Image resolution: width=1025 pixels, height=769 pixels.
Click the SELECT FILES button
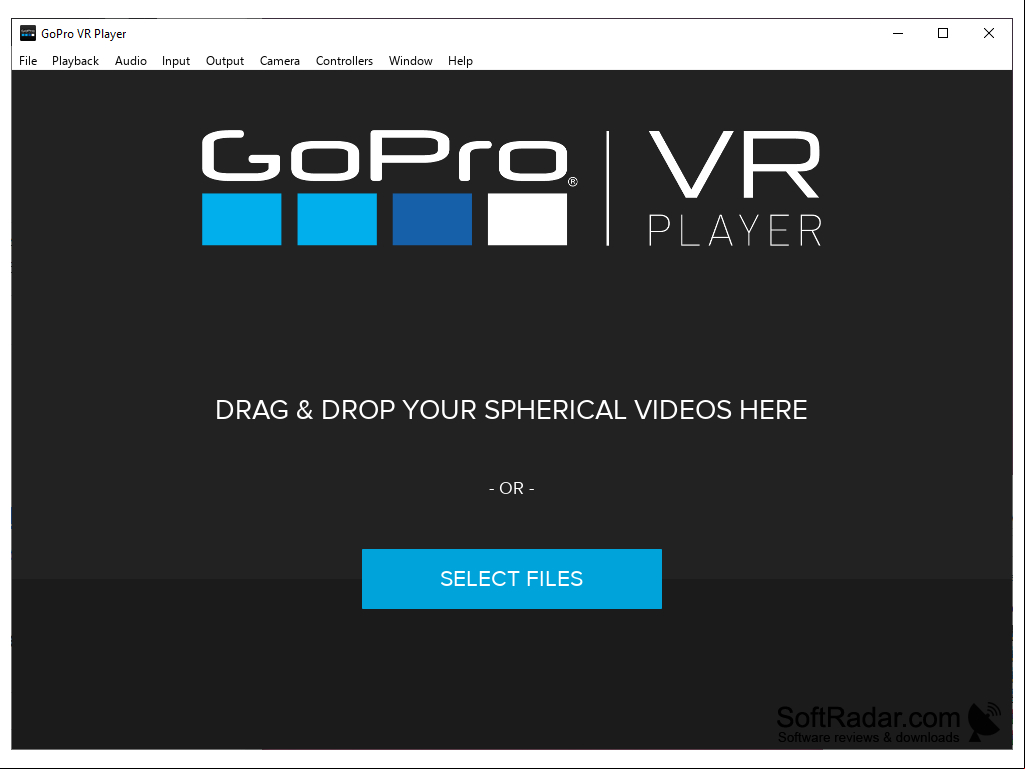click(x=512, y=579)
